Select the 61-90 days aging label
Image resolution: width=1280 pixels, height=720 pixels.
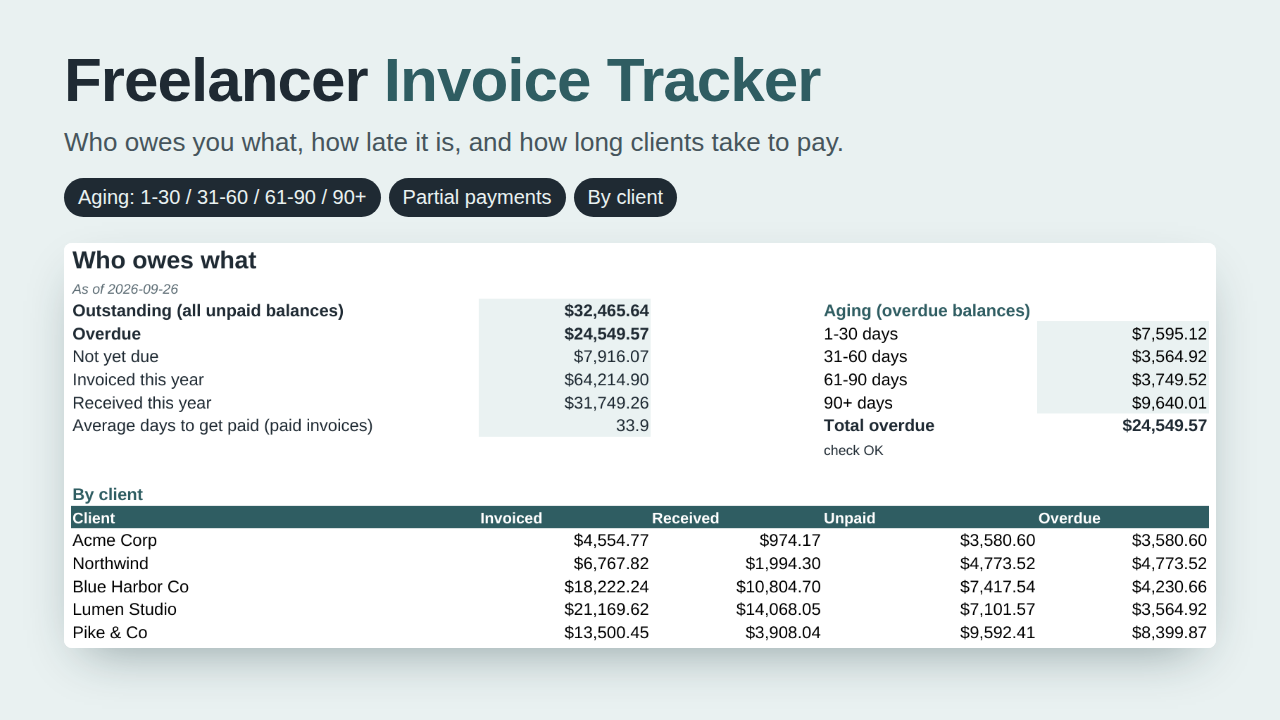(x=866, y=380)
